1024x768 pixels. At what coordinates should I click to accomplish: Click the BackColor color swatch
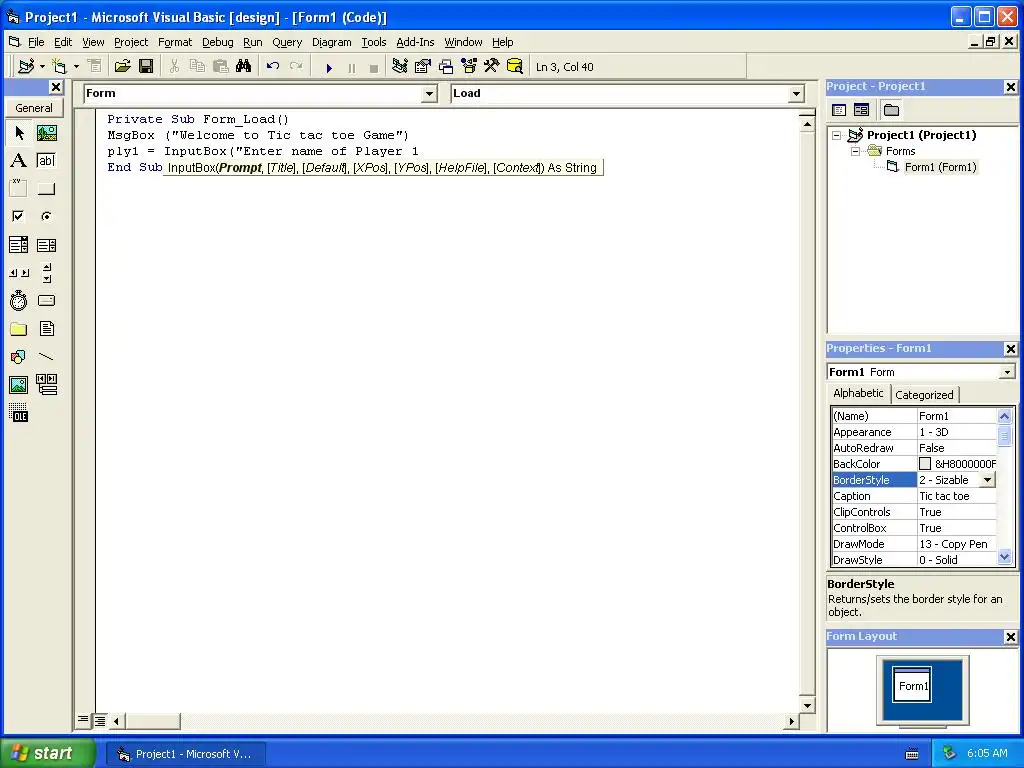click(925, 464)
